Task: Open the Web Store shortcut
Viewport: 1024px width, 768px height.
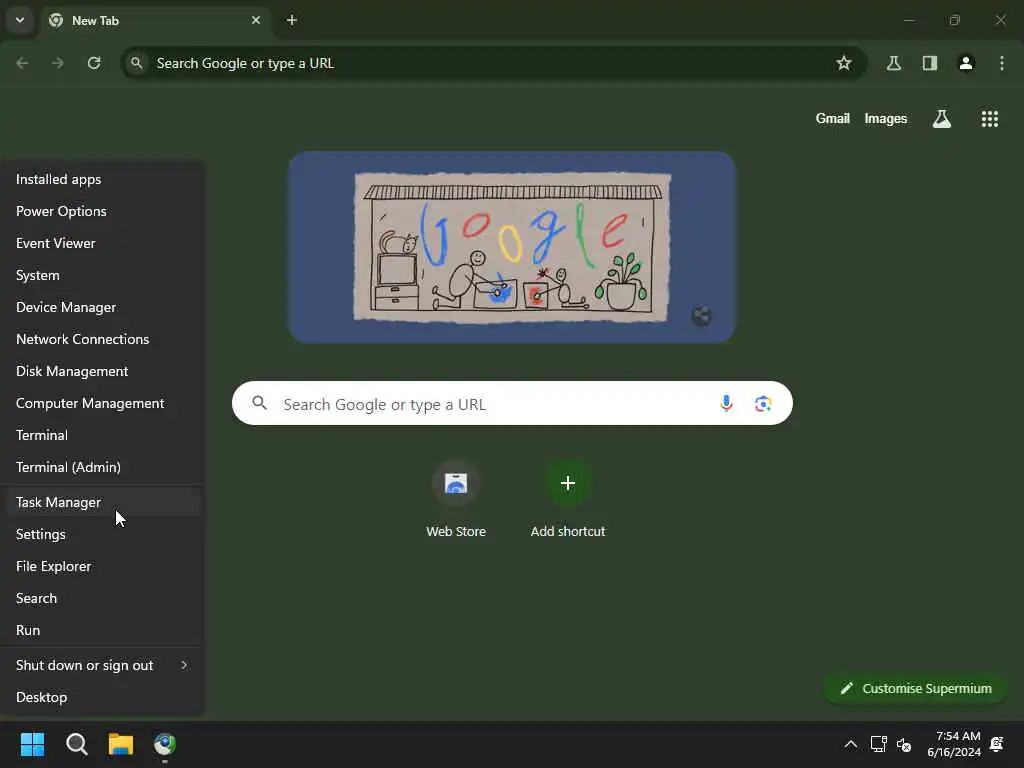Action: [456, 499]
